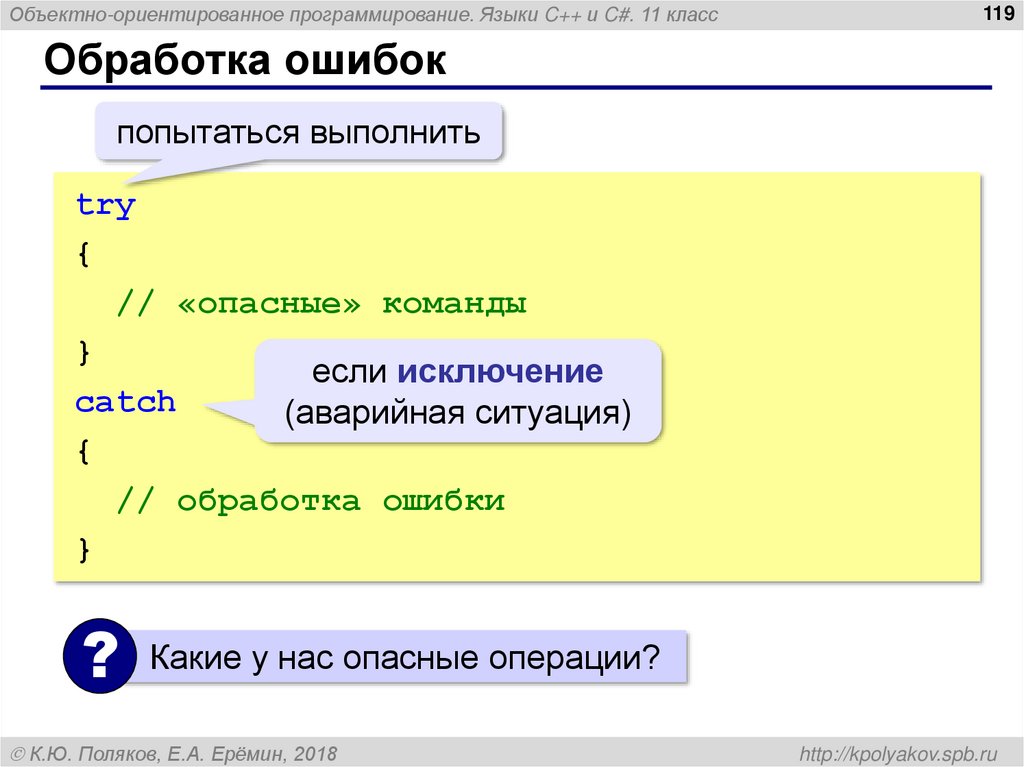Click the comment '// обработка ошибки'
The height and width of the screenshot is (767, 1024).
[x=311, y=501]
